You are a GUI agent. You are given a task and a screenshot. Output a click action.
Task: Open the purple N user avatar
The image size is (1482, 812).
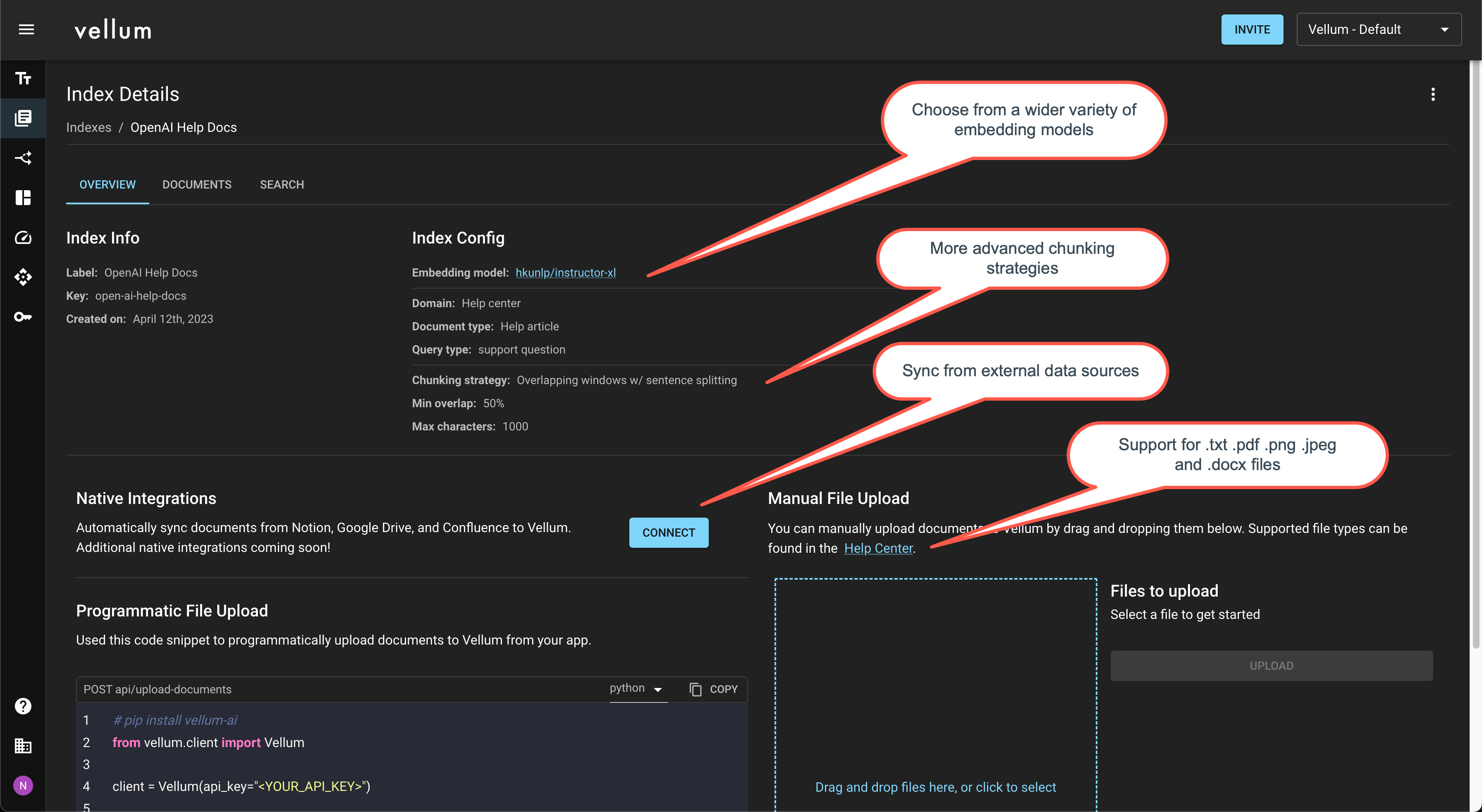pyautogui.click(x=23, y=786)
